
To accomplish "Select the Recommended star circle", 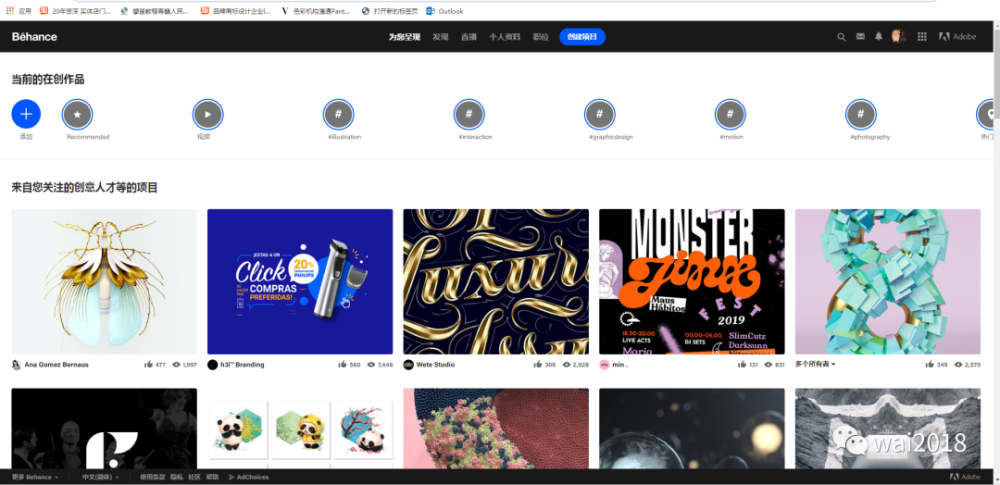I will click(x=77, y=114).
